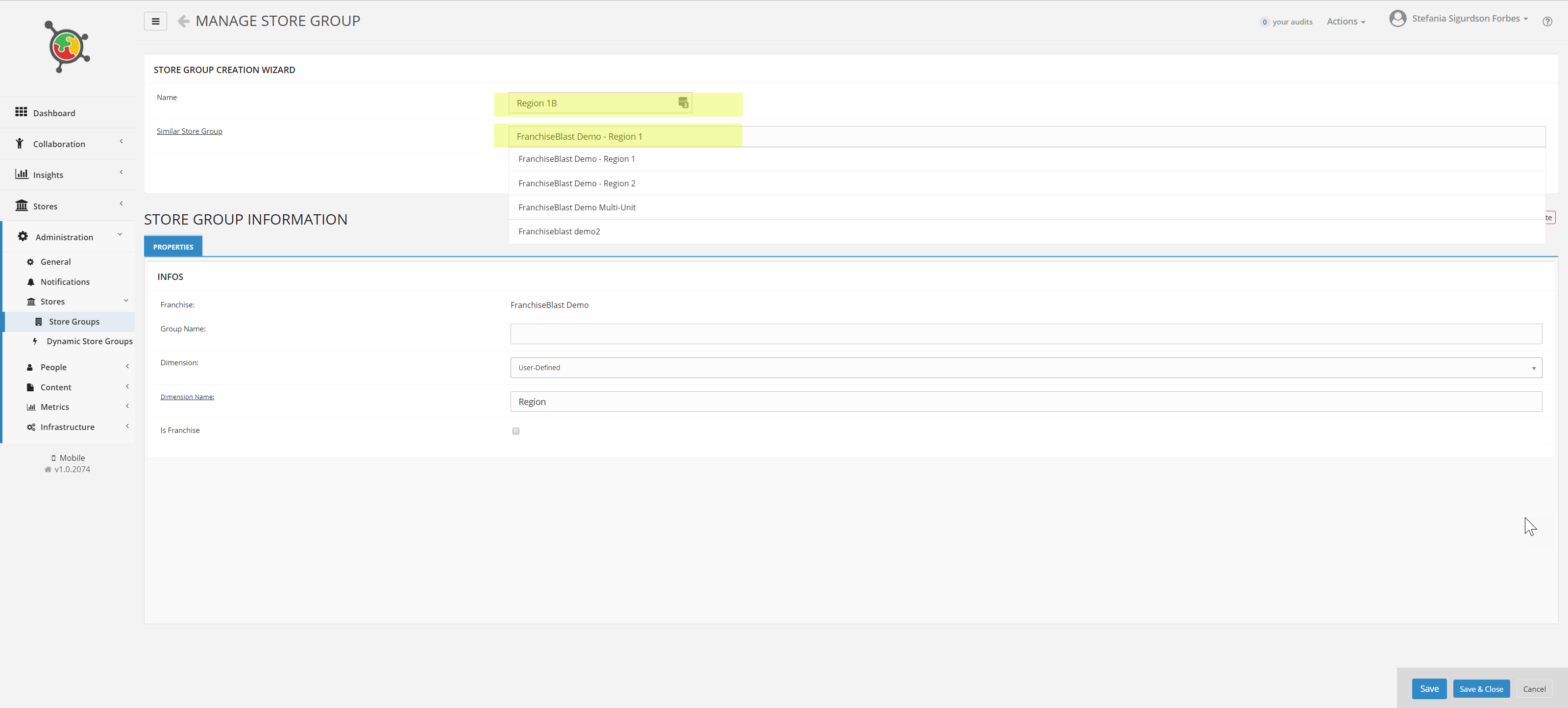
Task: Click the hamburger menu toggle button
Action: [155, 21]
